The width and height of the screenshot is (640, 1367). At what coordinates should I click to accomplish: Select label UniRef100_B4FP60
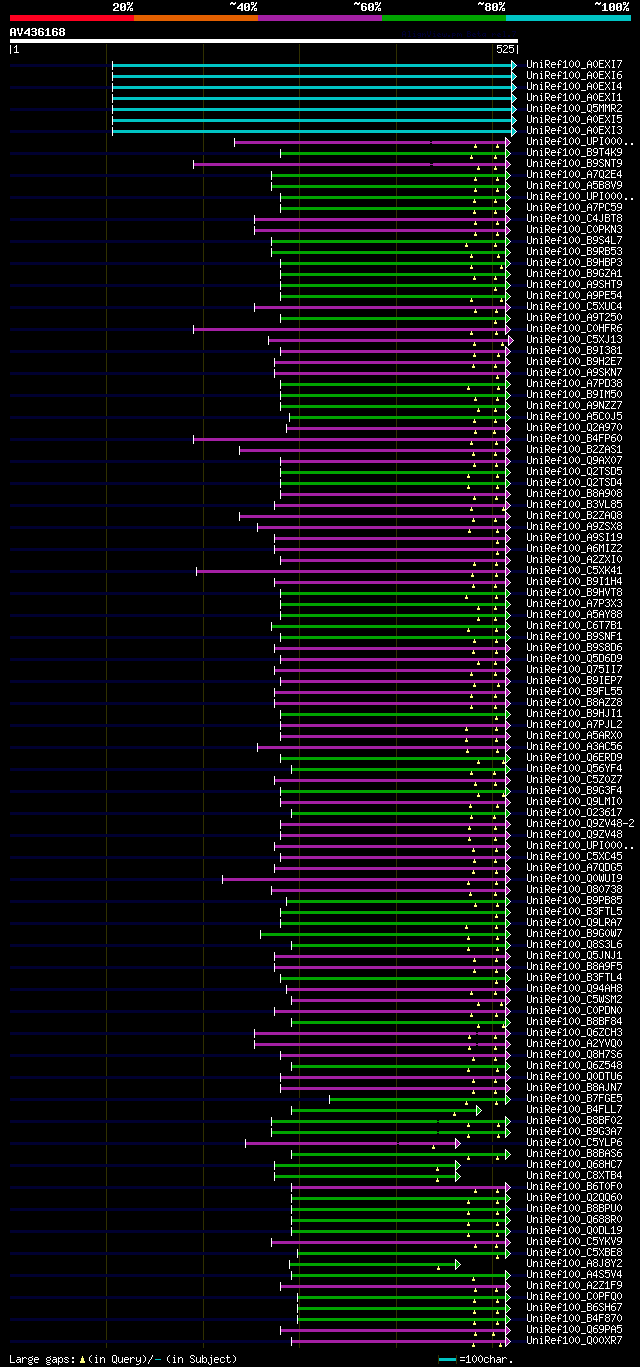click(x=574, y=438)
